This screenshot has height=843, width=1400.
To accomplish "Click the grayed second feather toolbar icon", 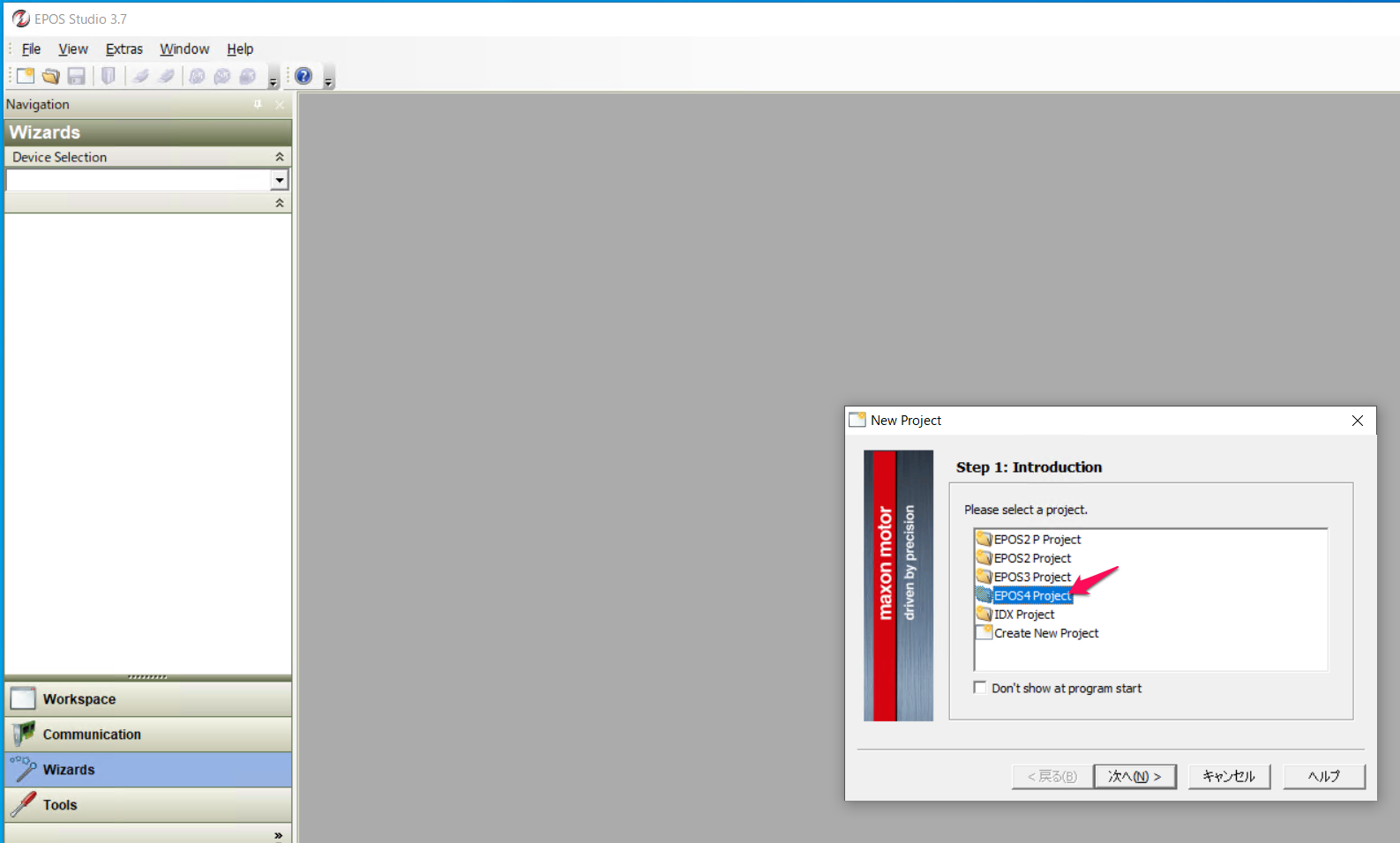I will click(166, 76).
